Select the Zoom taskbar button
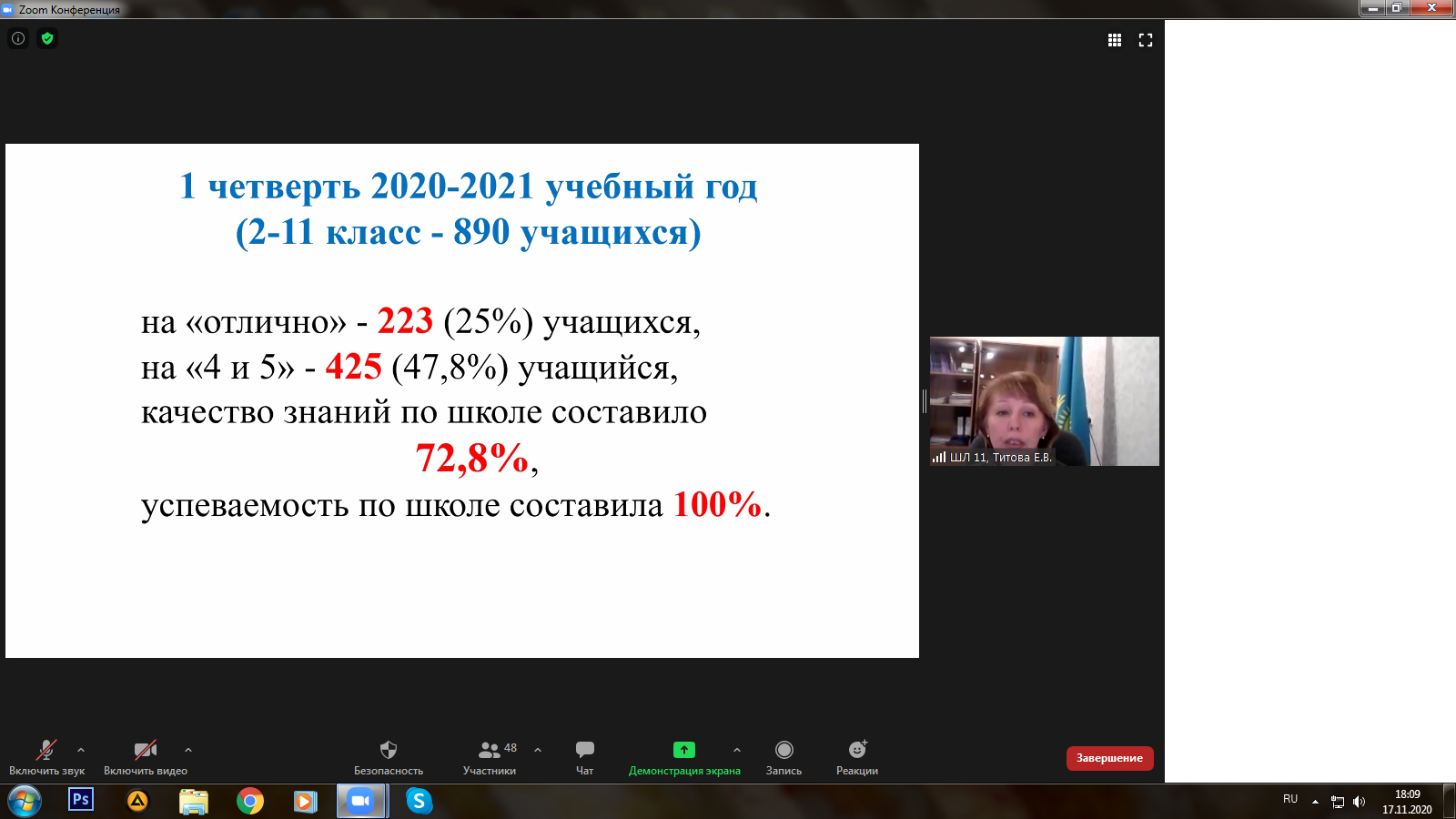Viewport: 1456px width, 819px height. 362,801
